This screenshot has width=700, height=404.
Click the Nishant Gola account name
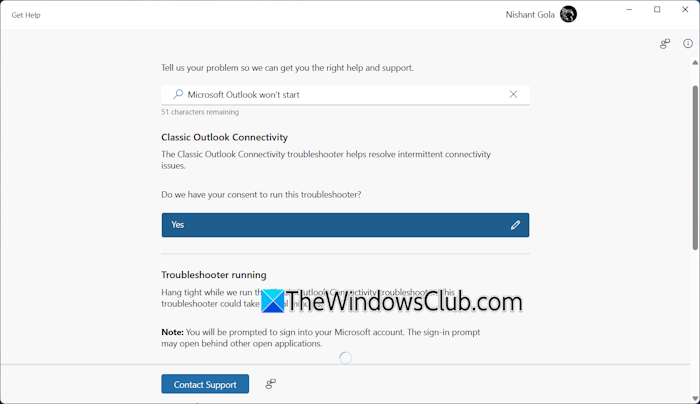coord(530,15)
